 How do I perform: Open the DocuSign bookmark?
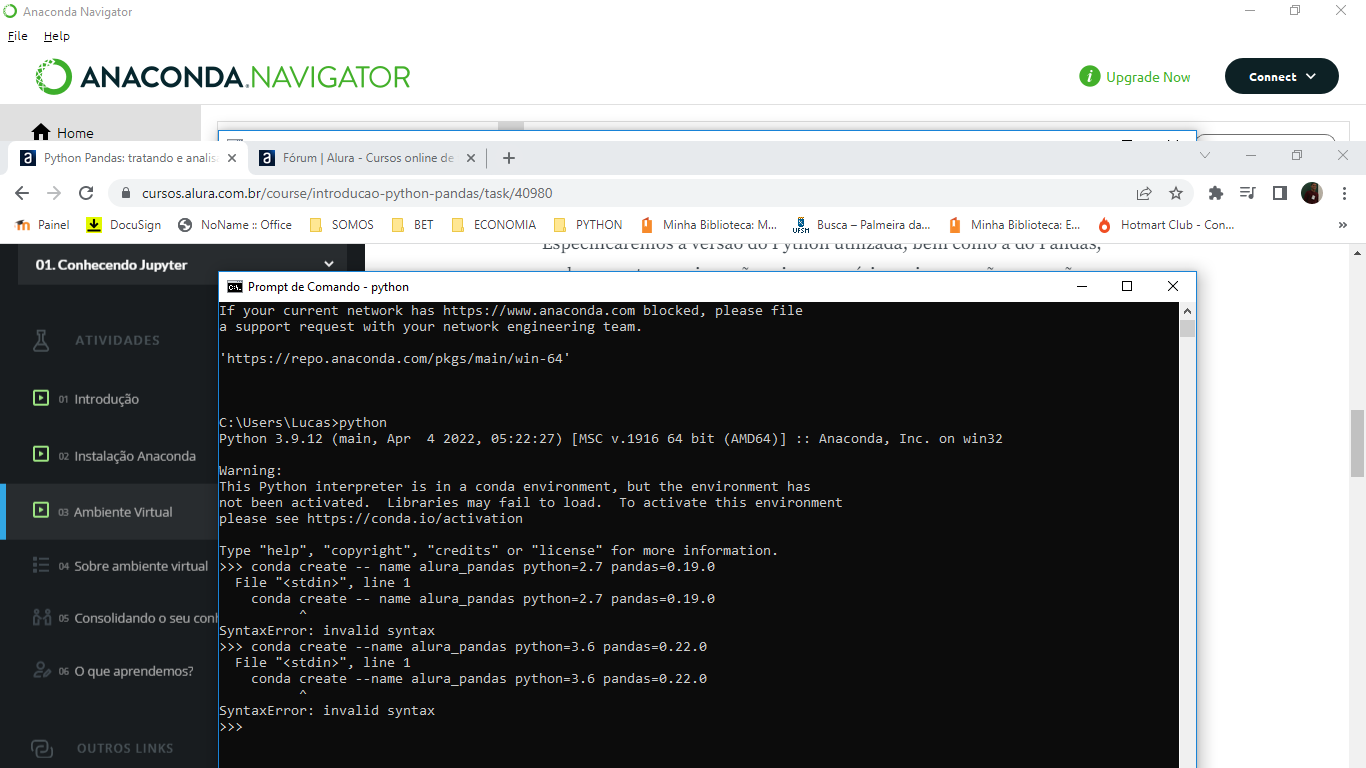click(x=124, y=225)
